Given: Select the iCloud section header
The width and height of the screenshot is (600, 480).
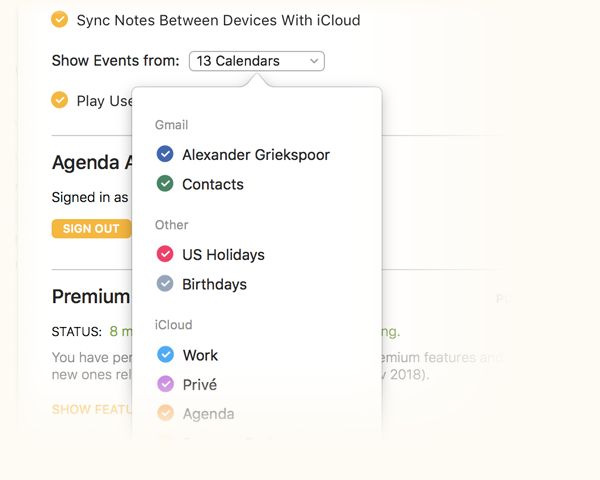Looking at the screenshot, I should (173, 325).
